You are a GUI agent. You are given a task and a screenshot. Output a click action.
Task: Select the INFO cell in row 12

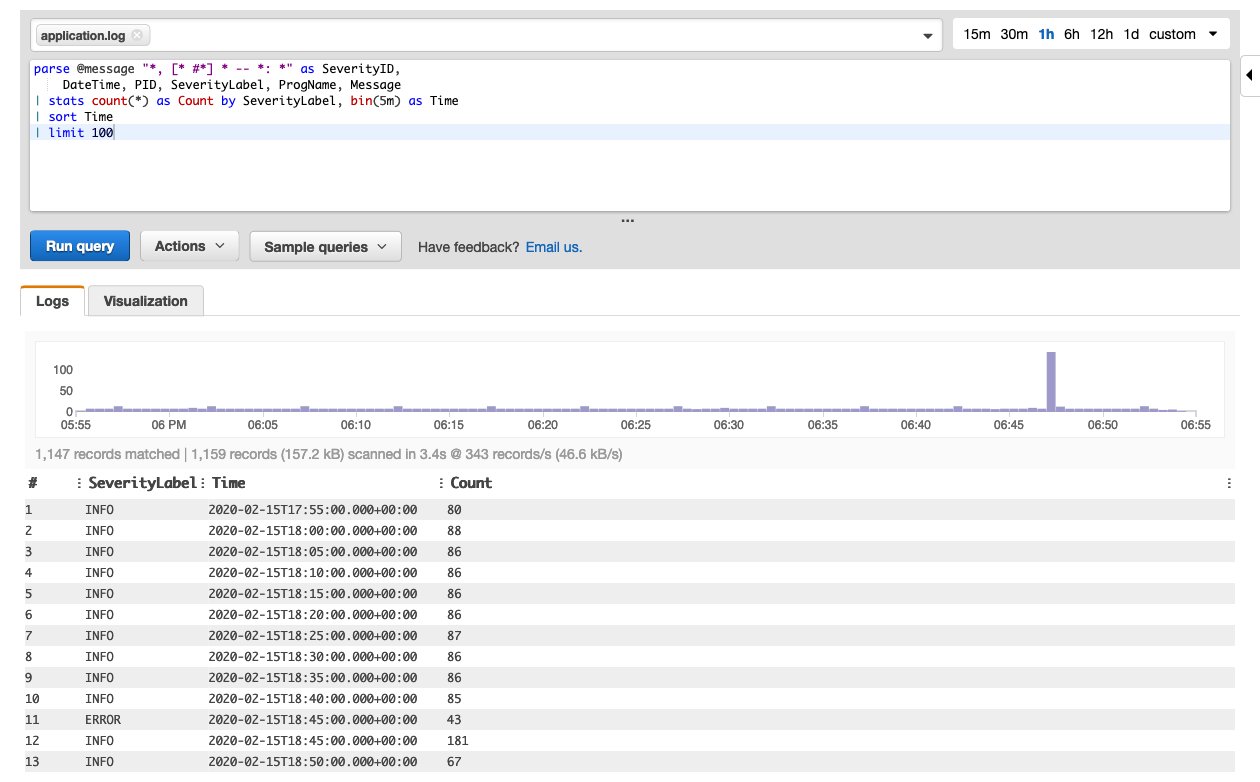pyautogui.click(x=99, y=741)
